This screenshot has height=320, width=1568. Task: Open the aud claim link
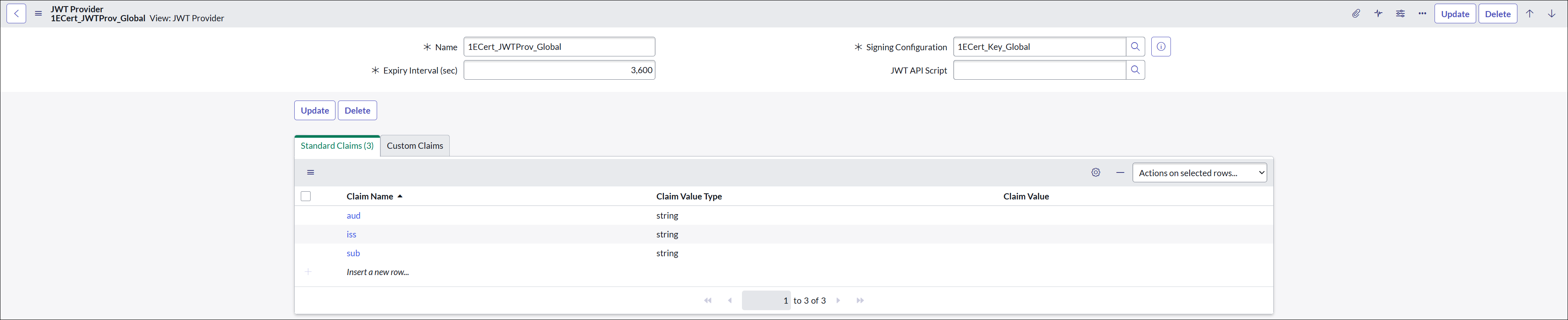[354, 216]
